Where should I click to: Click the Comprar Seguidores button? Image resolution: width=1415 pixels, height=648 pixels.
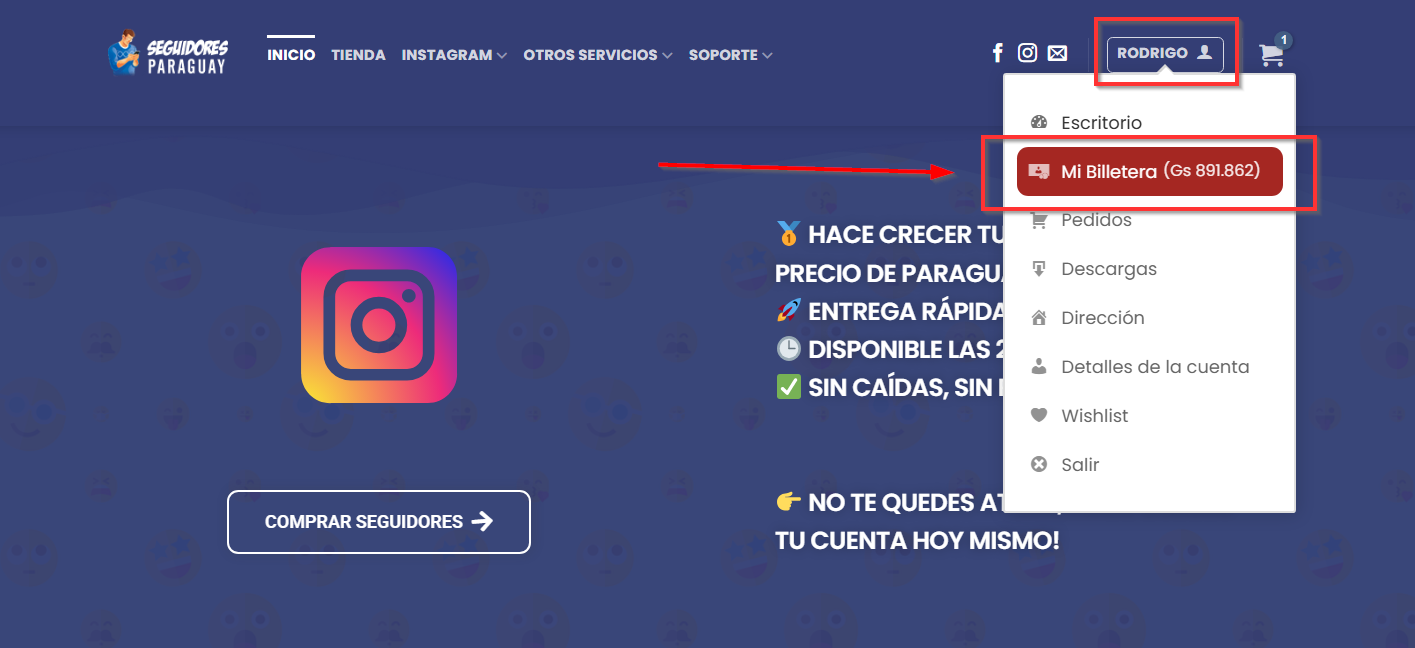379,521
